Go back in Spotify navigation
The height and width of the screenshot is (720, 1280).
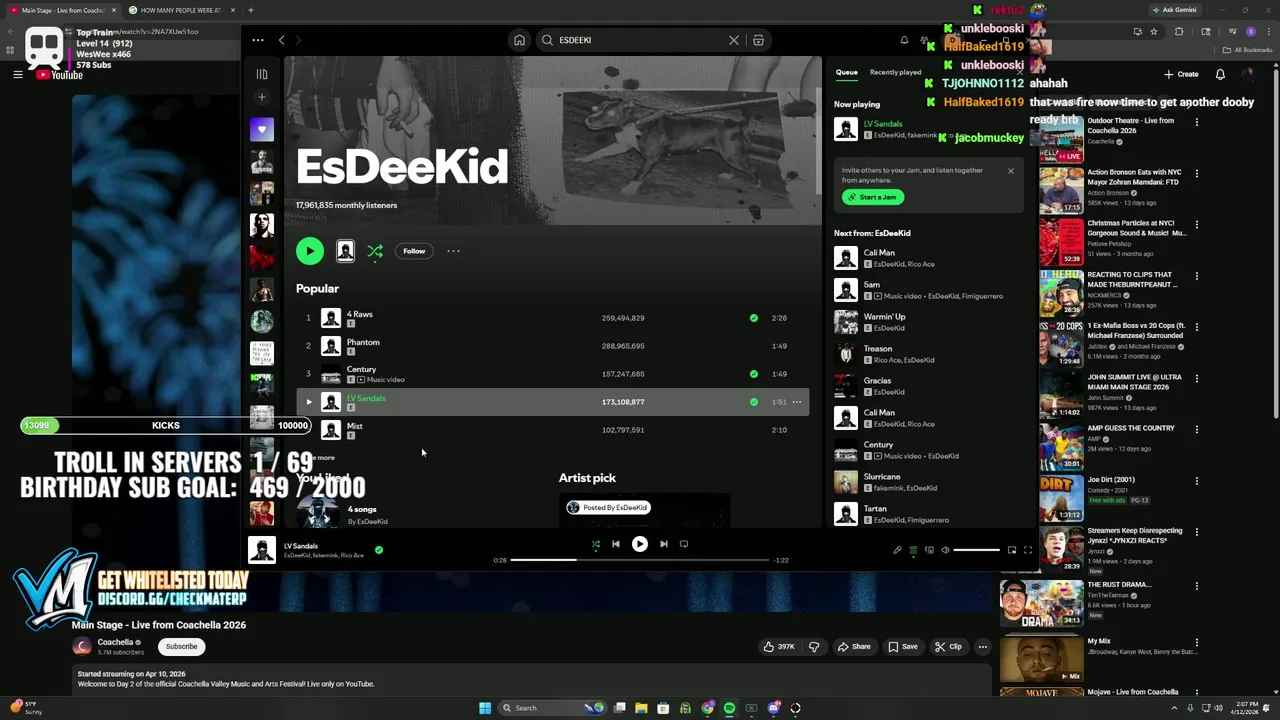282,40
